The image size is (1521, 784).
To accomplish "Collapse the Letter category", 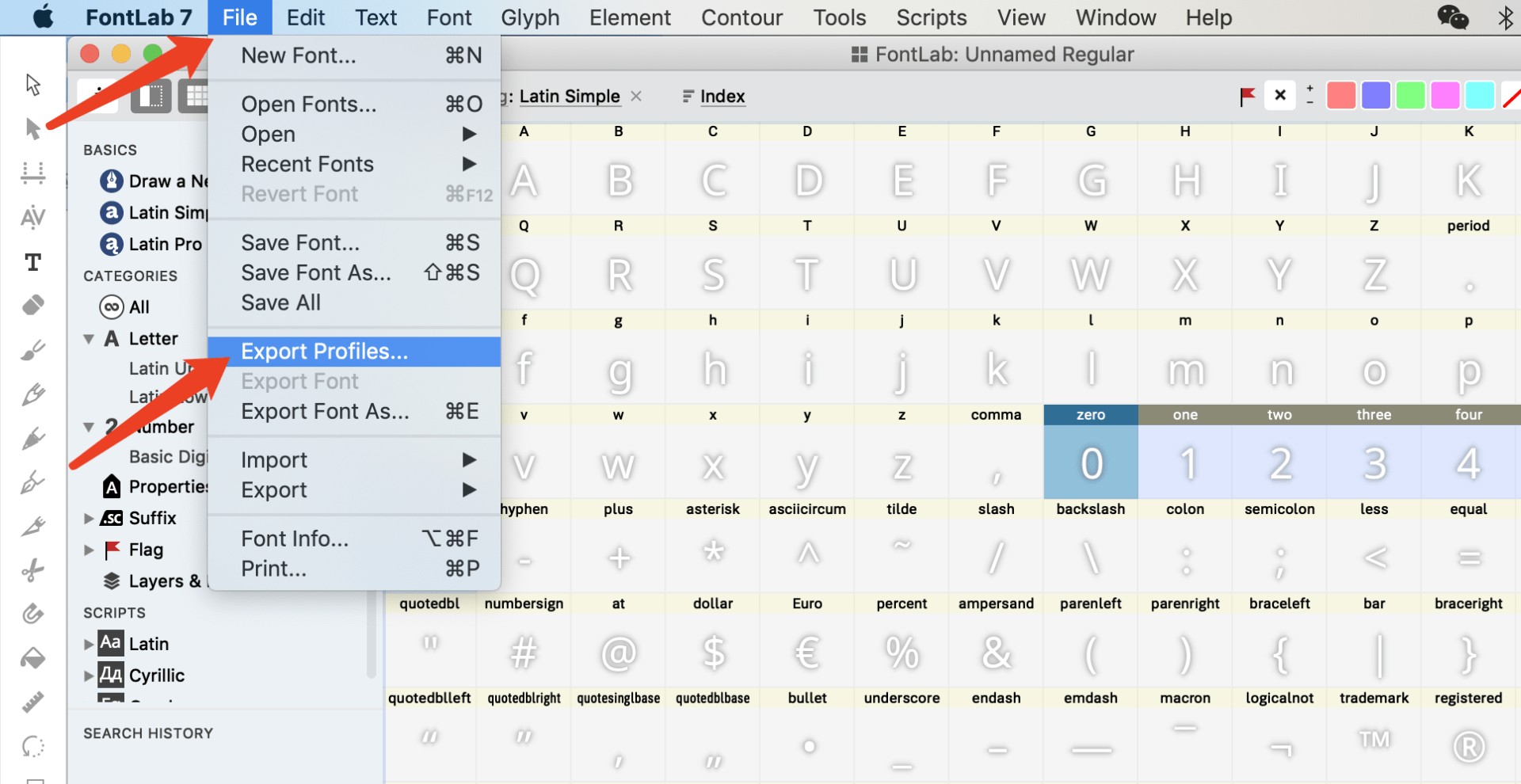I will click(x=89, y=339).
